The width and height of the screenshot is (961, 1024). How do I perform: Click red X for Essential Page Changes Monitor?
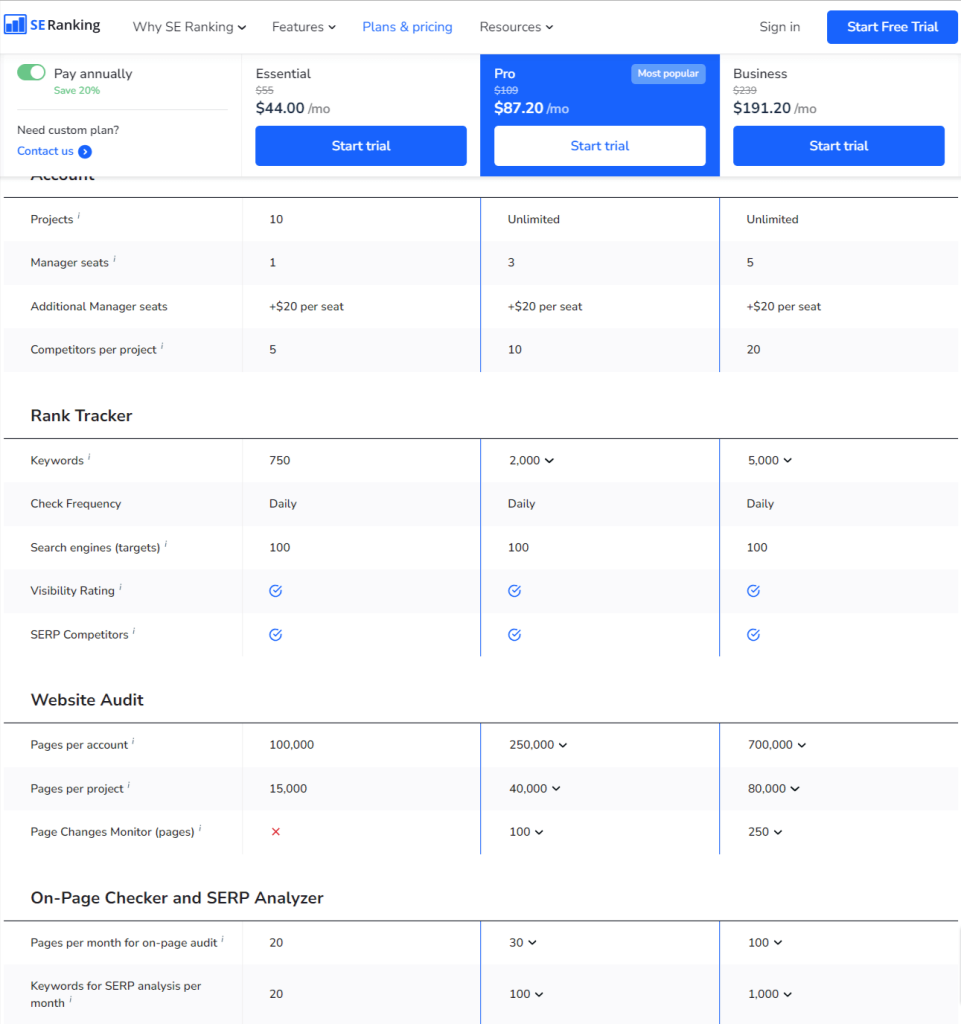point(276,831)
